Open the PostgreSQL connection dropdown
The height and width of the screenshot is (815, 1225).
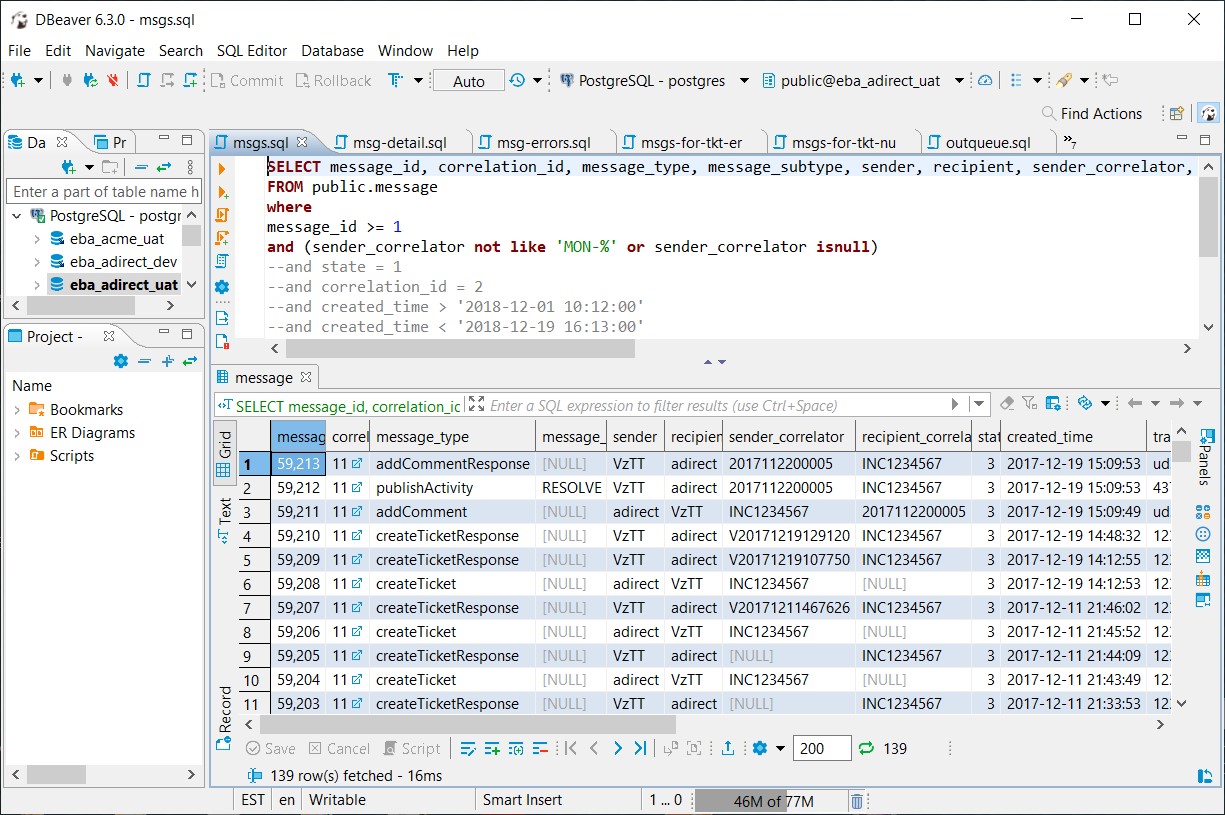[743, 81]
